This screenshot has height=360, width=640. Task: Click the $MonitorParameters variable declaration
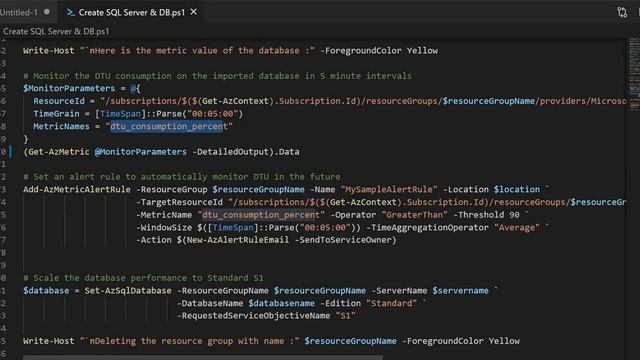click(x=69, y=88)
